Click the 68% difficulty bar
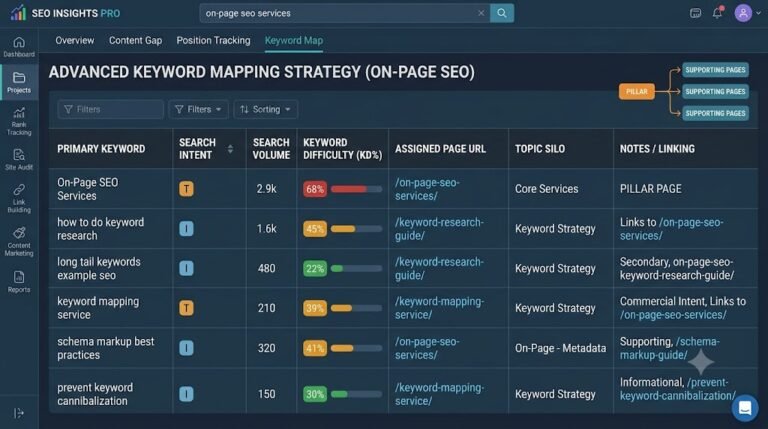This screenshot has height=429, width=768. click(x=357, y=189)
